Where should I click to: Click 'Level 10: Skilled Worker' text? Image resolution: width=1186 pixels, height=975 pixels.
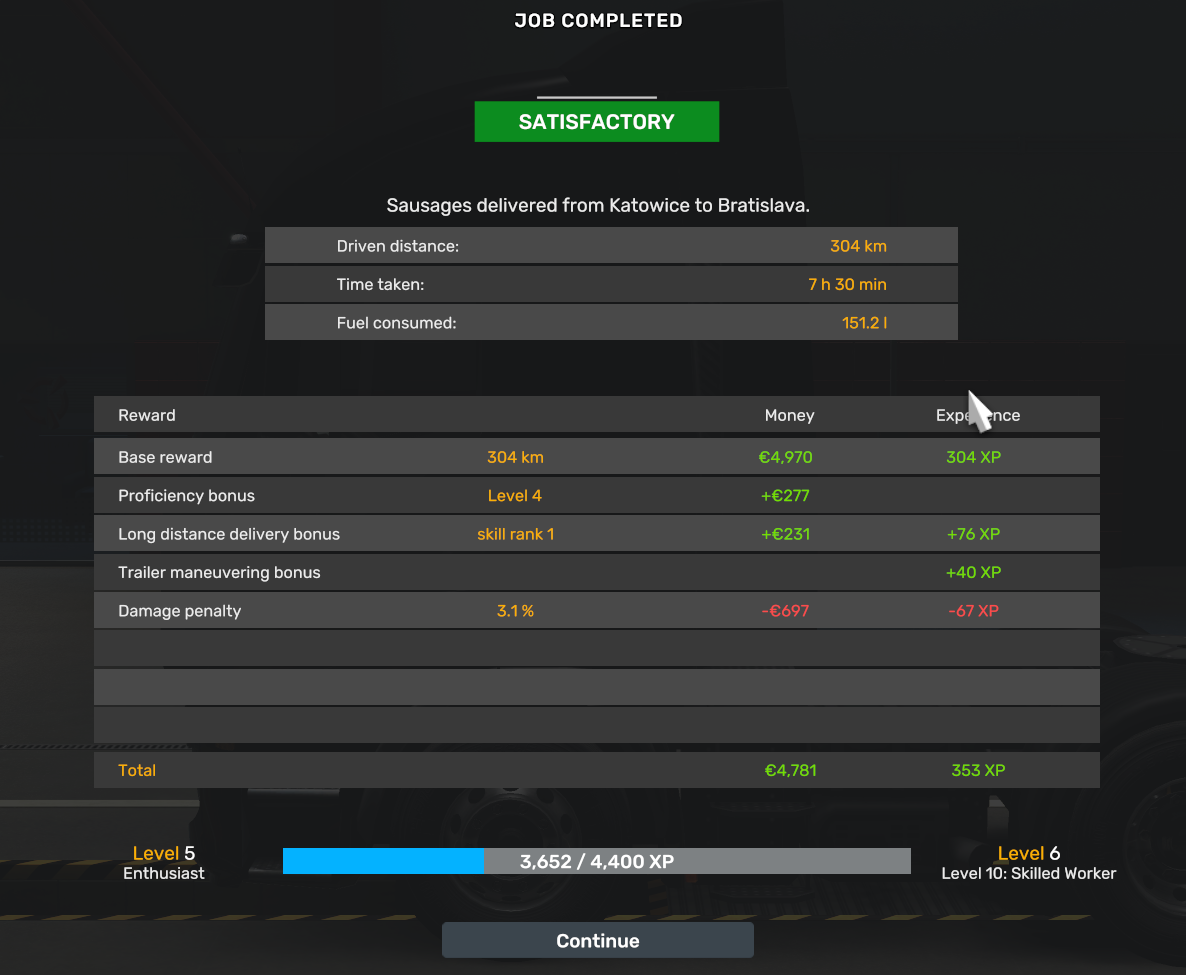[x=1029, y=874]
